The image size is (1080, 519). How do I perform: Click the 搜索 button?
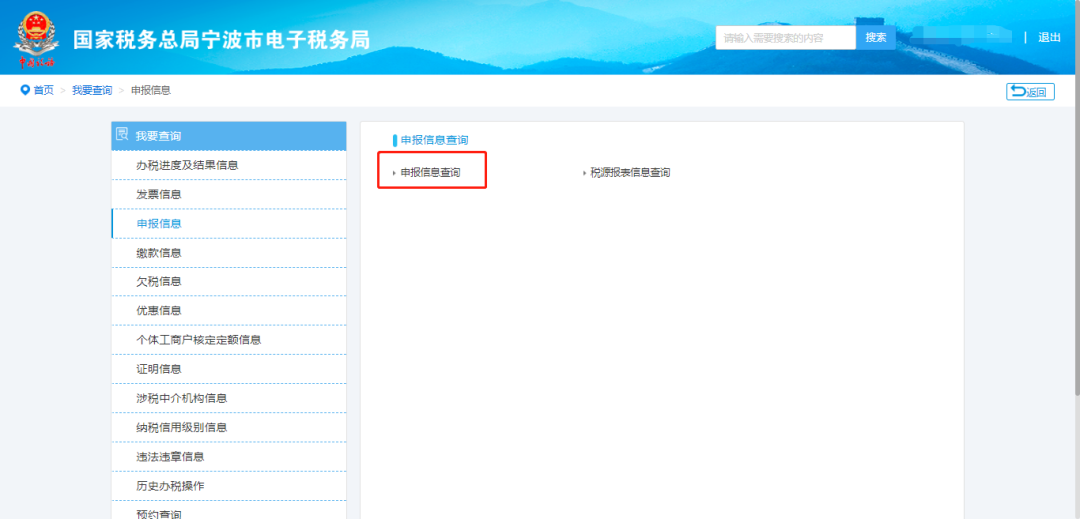pyautogui.click(x=876, y=38)
